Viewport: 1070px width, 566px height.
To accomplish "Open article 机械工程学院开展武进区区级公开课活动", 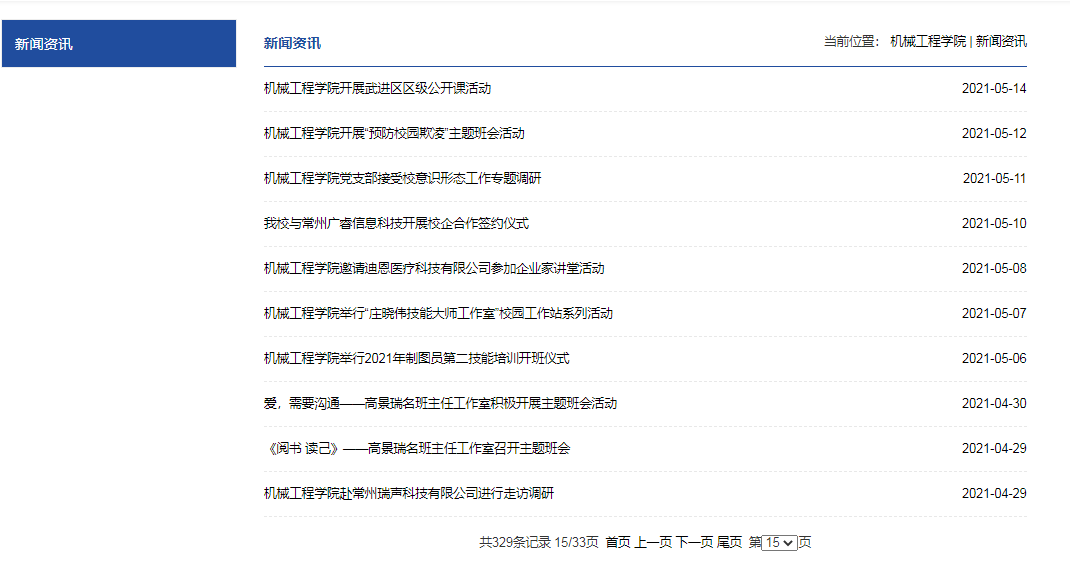I will (377, 88).
